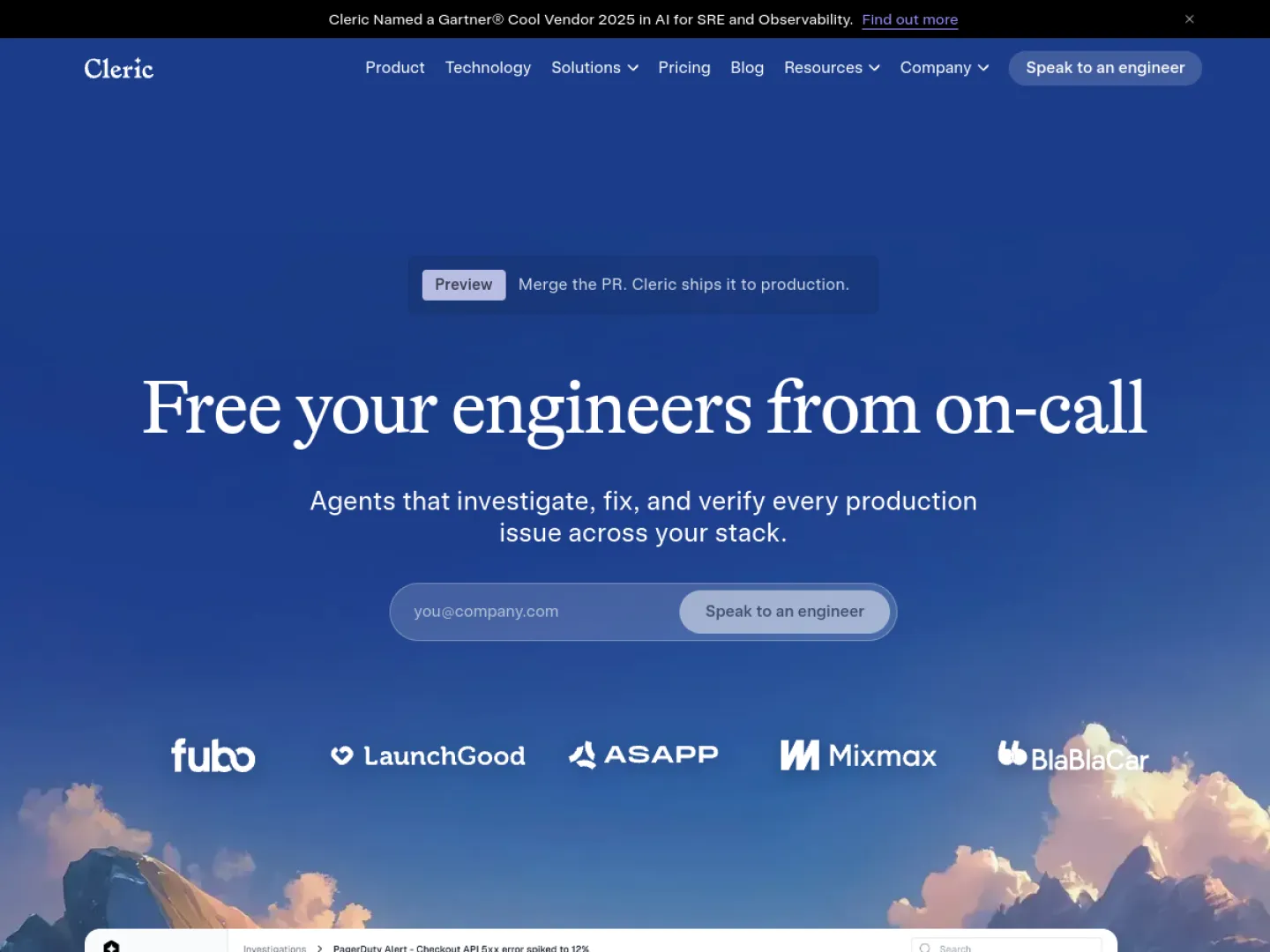1270x952 pixels.
Task: Click the Cleric logo in header
Action: pos(119,68)
